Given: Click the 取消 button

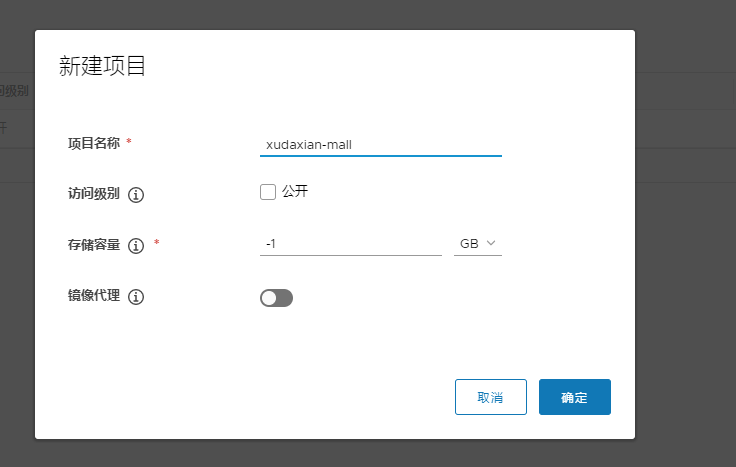Looking at the screenshot, I should point(491,397).
